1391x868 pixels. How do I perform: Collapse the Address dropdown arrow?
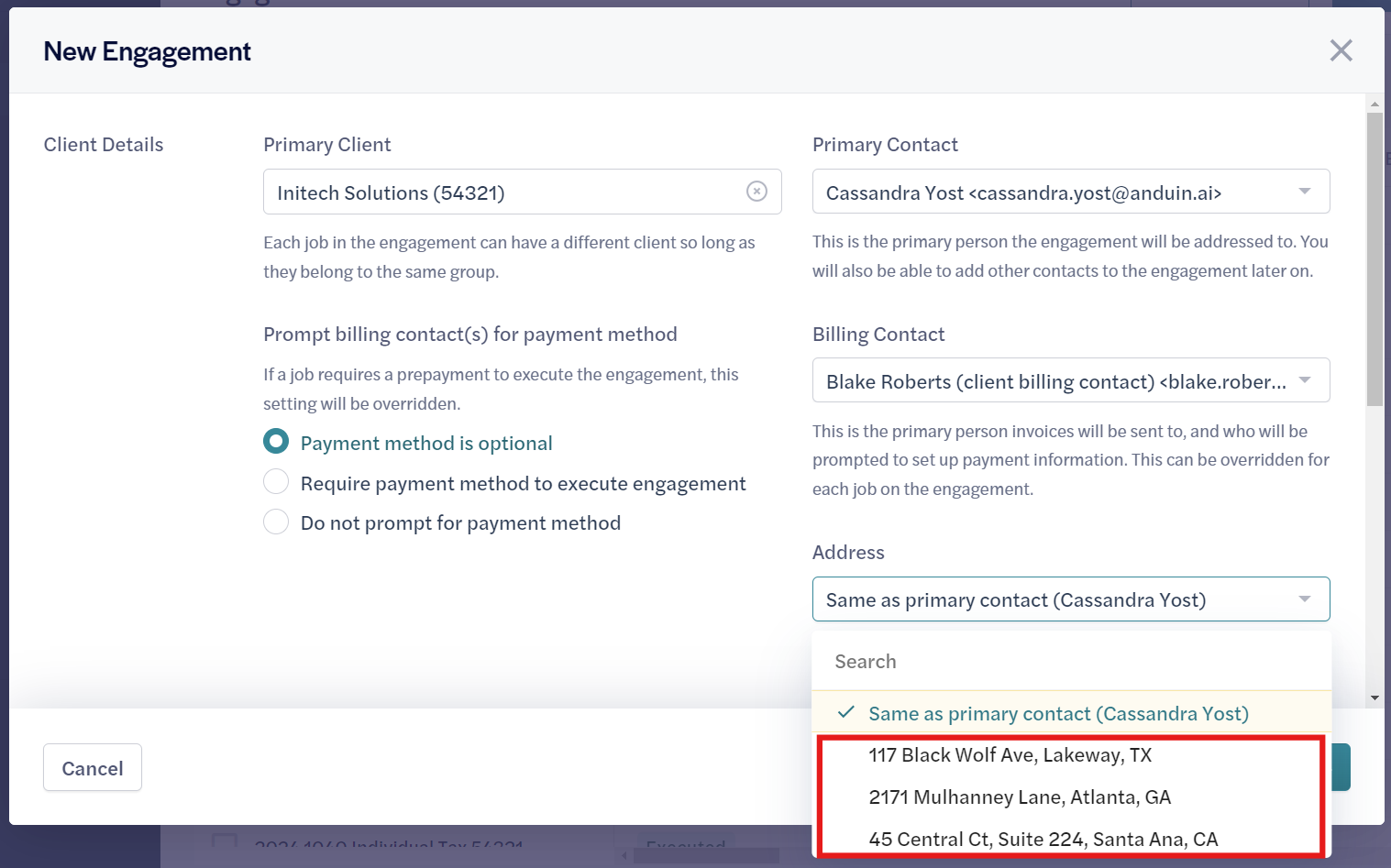click(x=1304, y=599)
